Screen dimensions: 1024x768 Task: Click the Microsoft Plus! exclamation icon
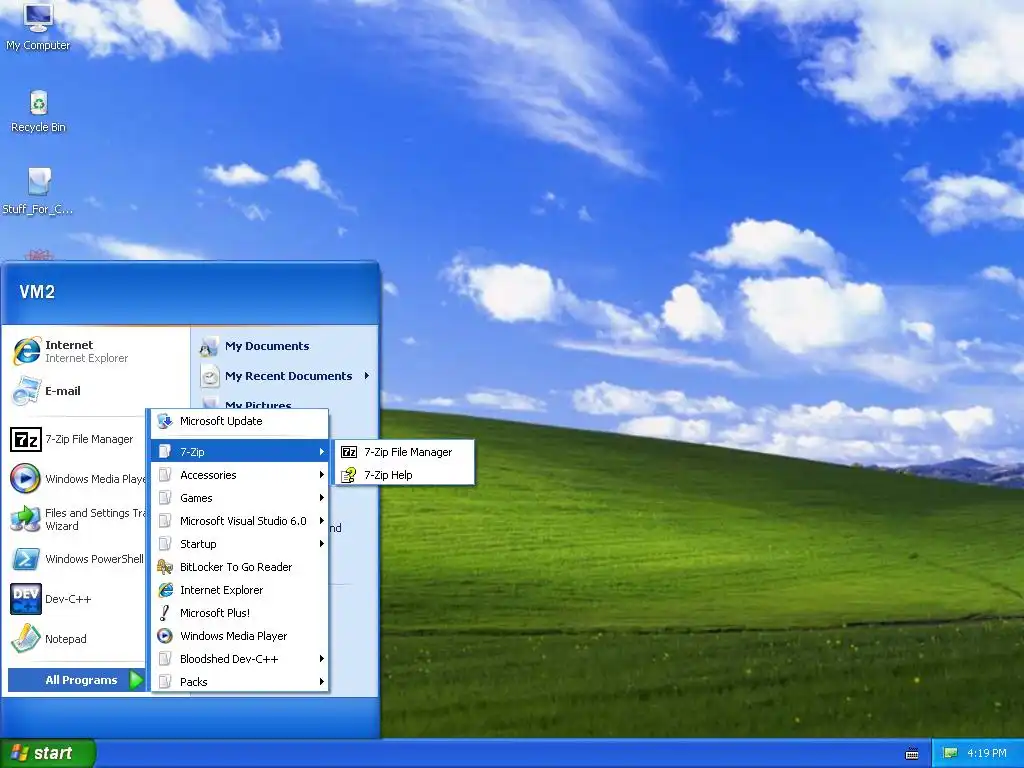tap(165, 613)
